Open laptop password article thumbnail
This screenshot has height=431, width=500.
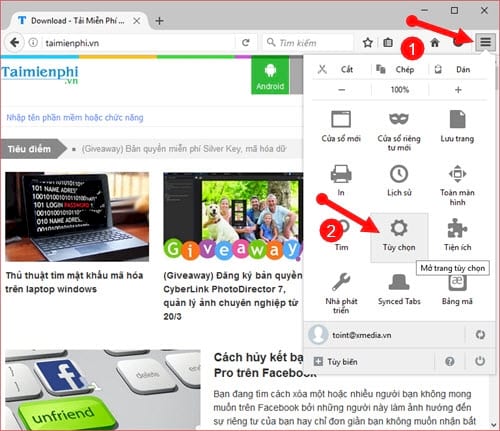coord(77,217)
